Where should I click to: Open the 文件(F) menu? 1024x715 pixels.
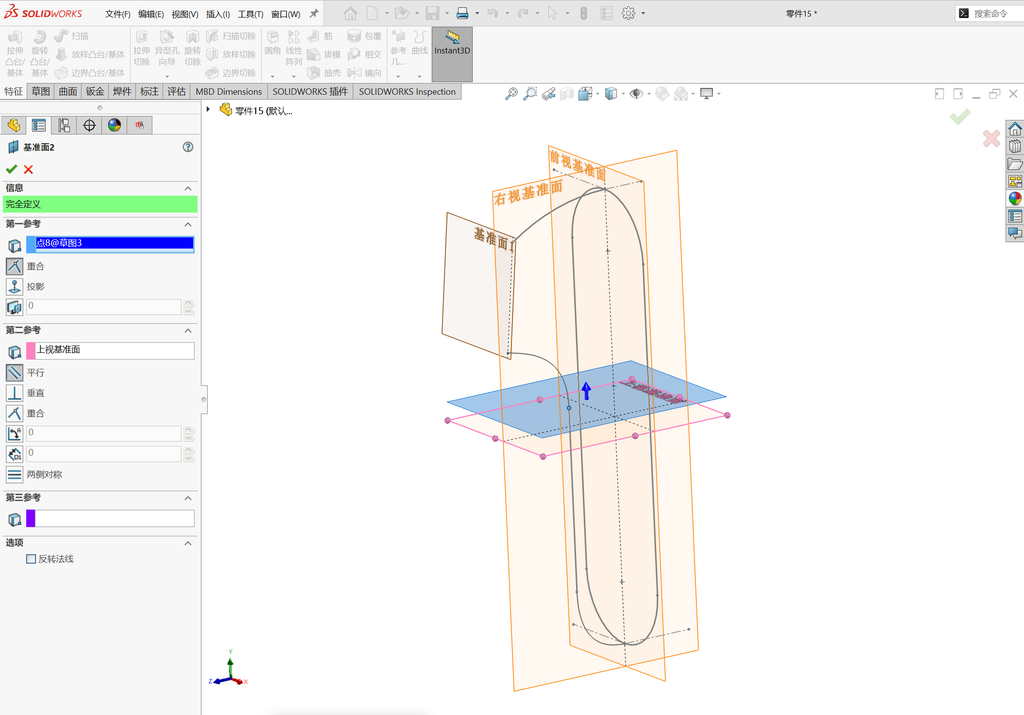(118, 14)
